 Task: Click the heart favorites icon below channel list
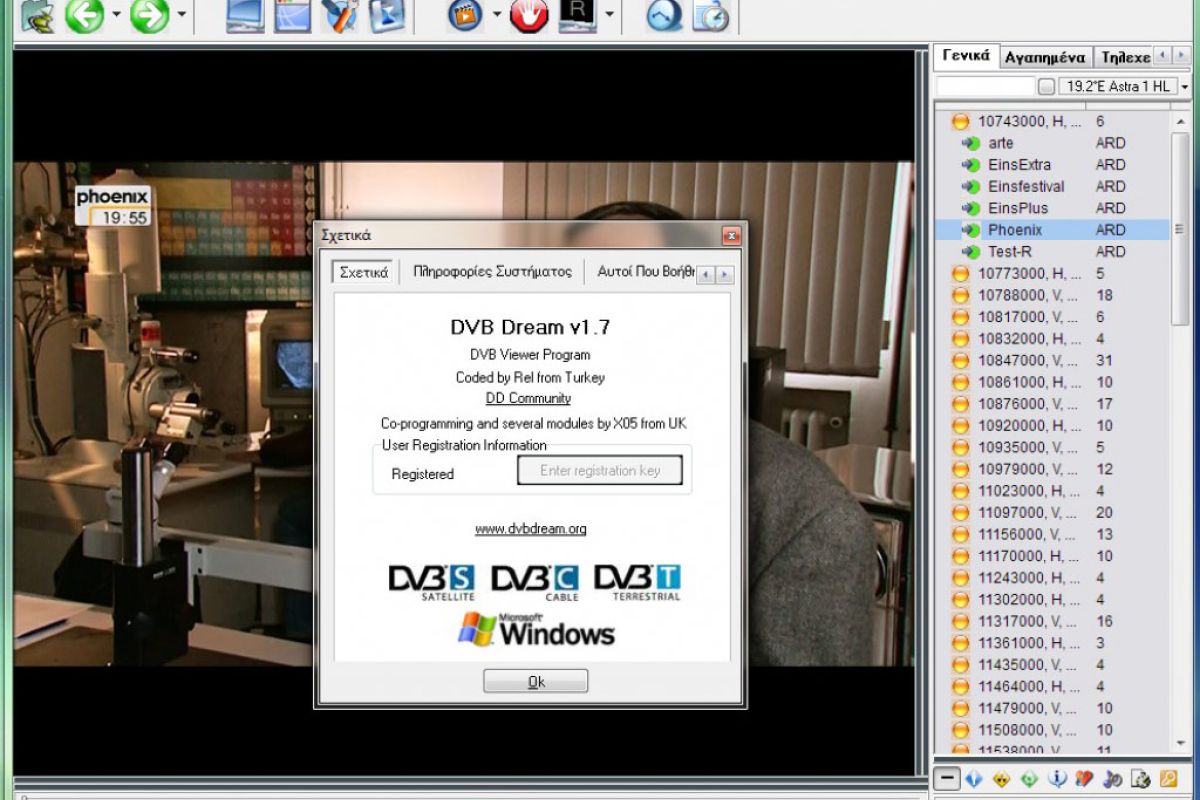click(1085, 779)
